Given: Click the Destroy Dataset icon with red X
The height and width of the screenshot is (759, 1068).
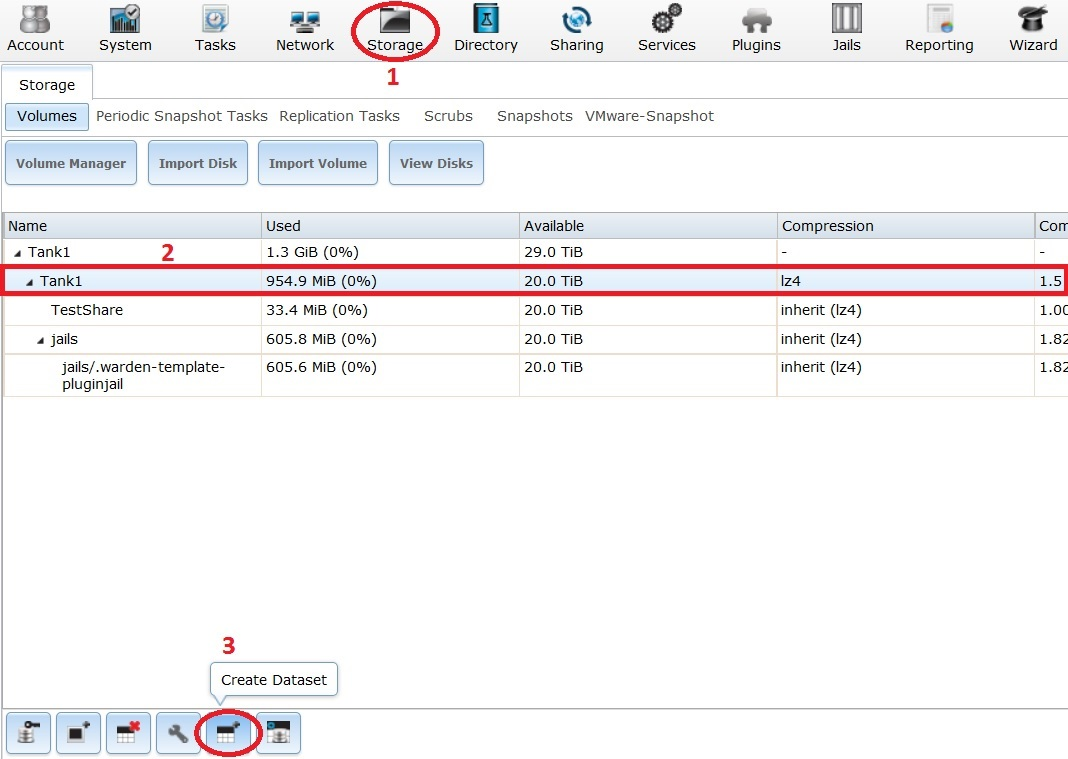Looking at the screenshot, I should 128,734.
